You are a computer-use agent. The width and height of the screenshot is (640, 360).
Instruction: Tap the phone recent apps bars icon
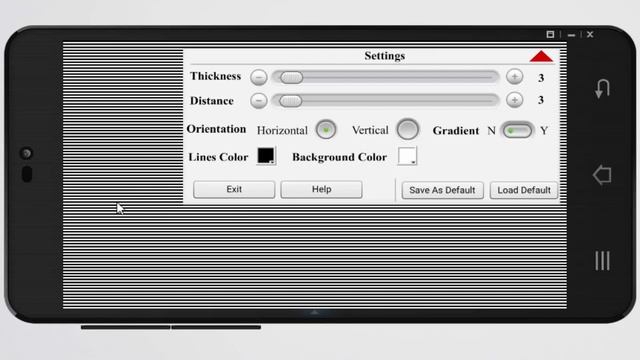[602, 260]
